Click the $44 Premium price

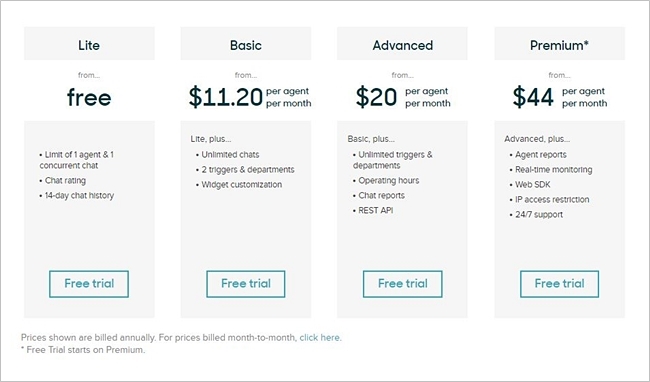[x=533, y=97]
